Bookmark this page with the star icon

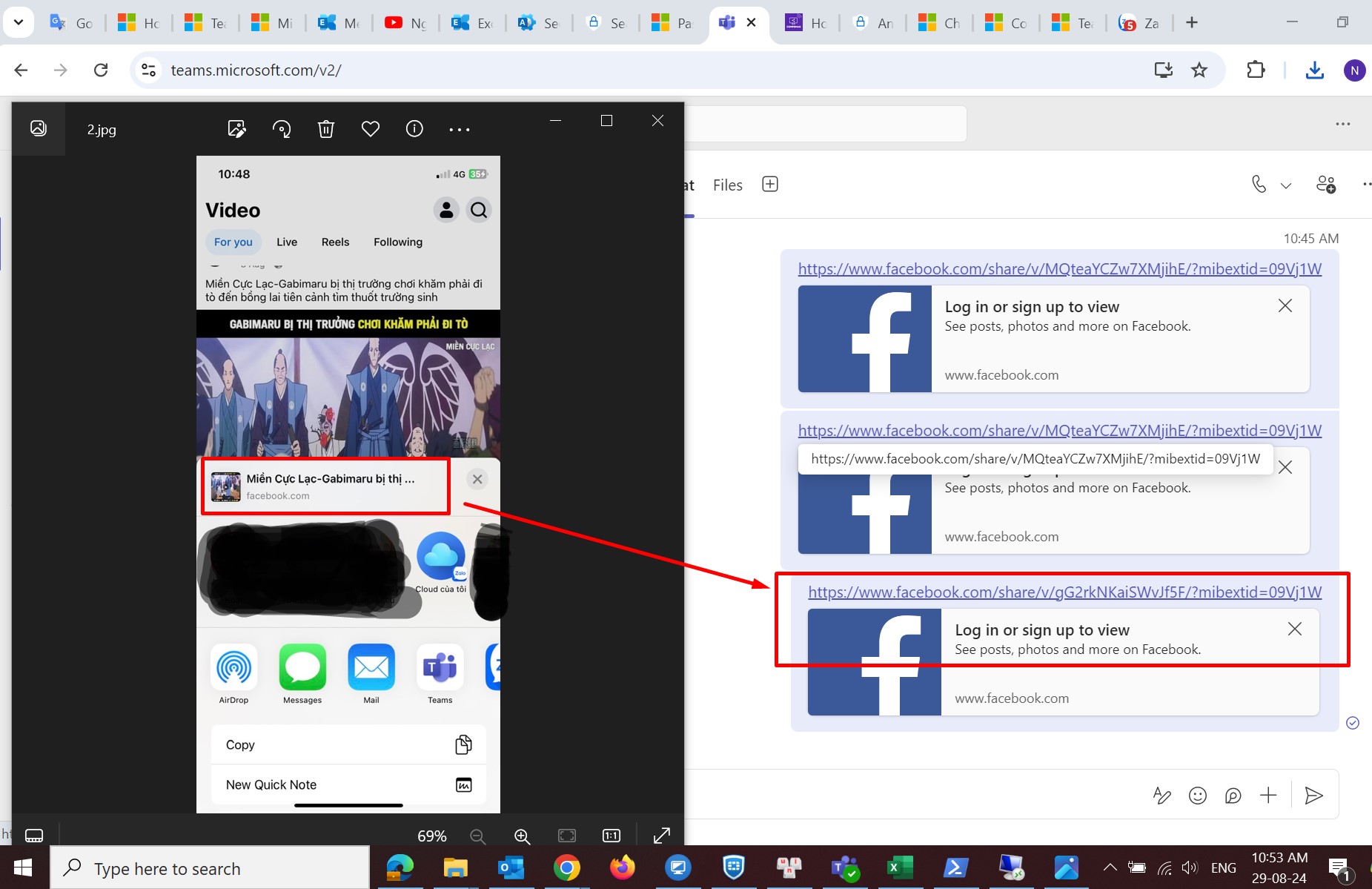(1199, 70)
